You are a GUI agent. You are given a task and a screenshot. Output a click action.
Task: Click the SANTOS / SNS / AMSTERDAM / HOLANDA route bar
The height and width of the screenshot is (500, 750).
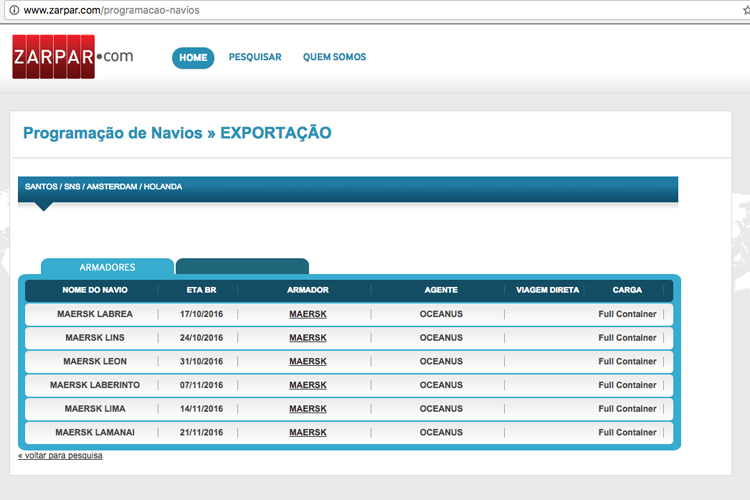(348, 189)
